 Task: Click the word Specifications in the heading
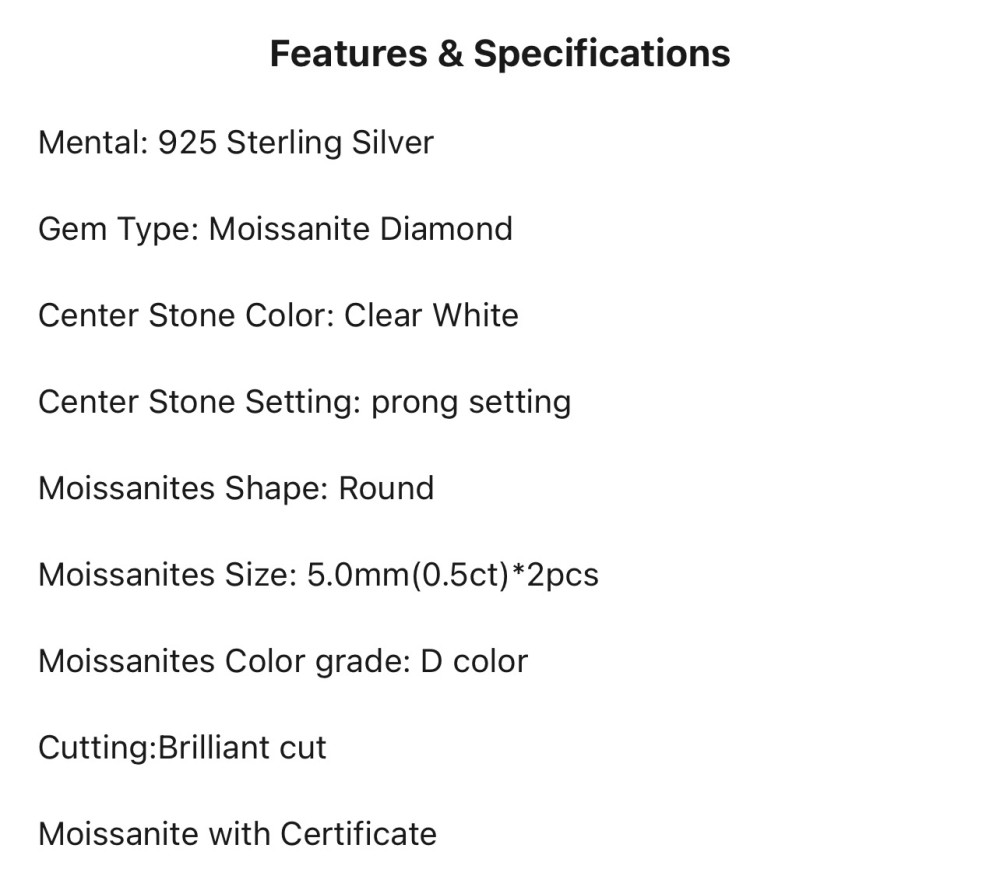602,54
